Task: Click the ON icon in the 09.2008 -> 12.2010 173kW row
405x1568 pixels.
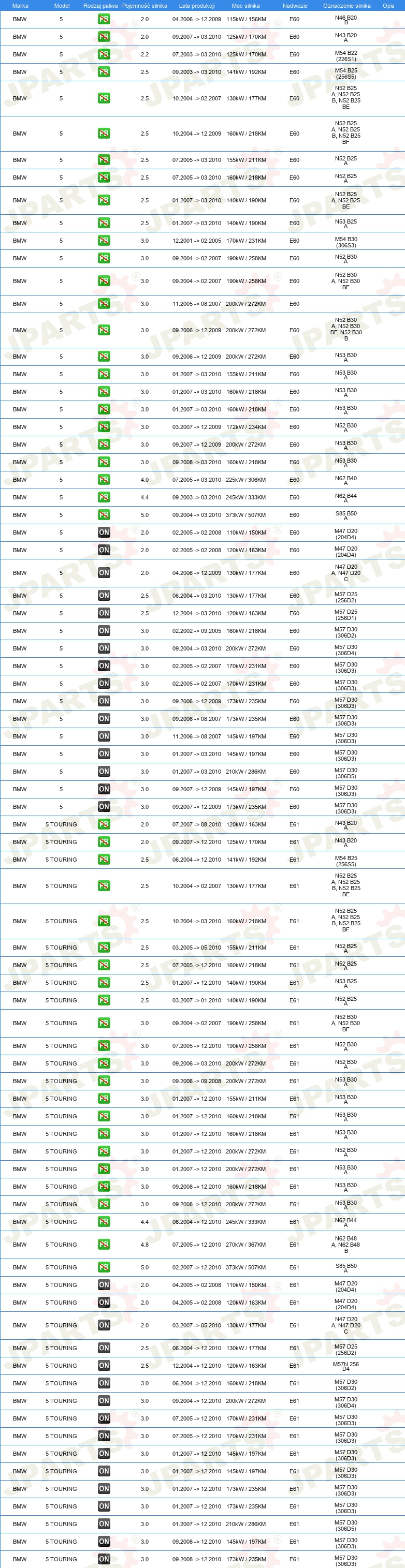Action: pos(104,1559)
